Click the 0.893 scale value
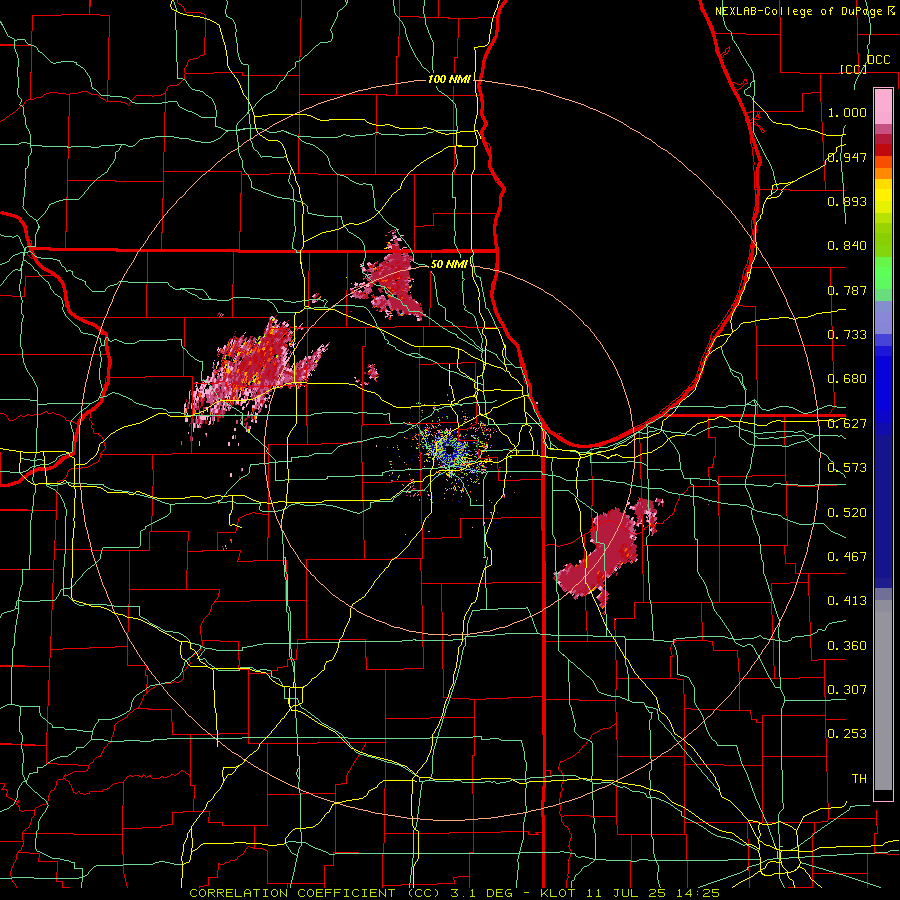The image size is (900, 900). [847, 201]
